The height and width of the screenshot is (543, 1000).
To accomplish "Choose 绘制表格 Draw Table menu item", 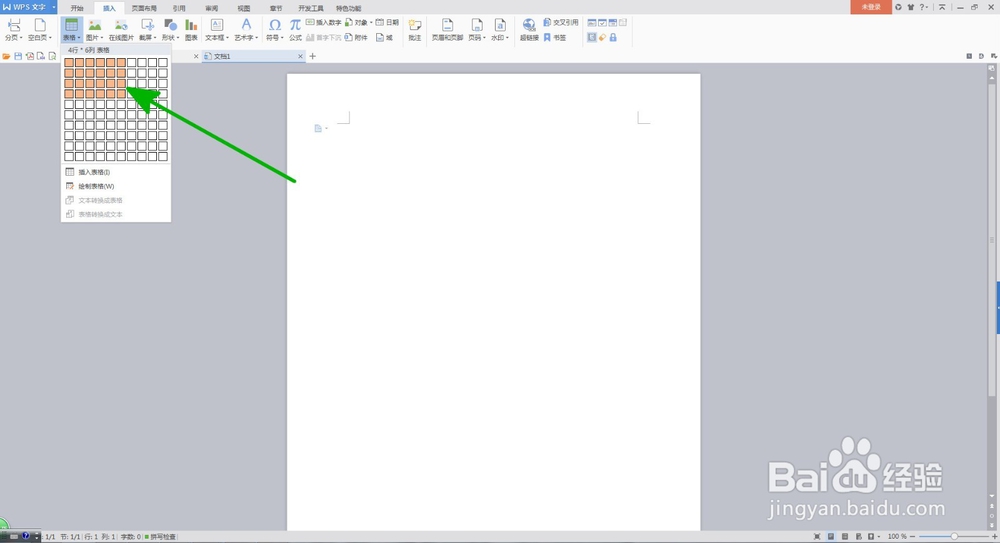I will pyautogui.click(x=116, y=186).
